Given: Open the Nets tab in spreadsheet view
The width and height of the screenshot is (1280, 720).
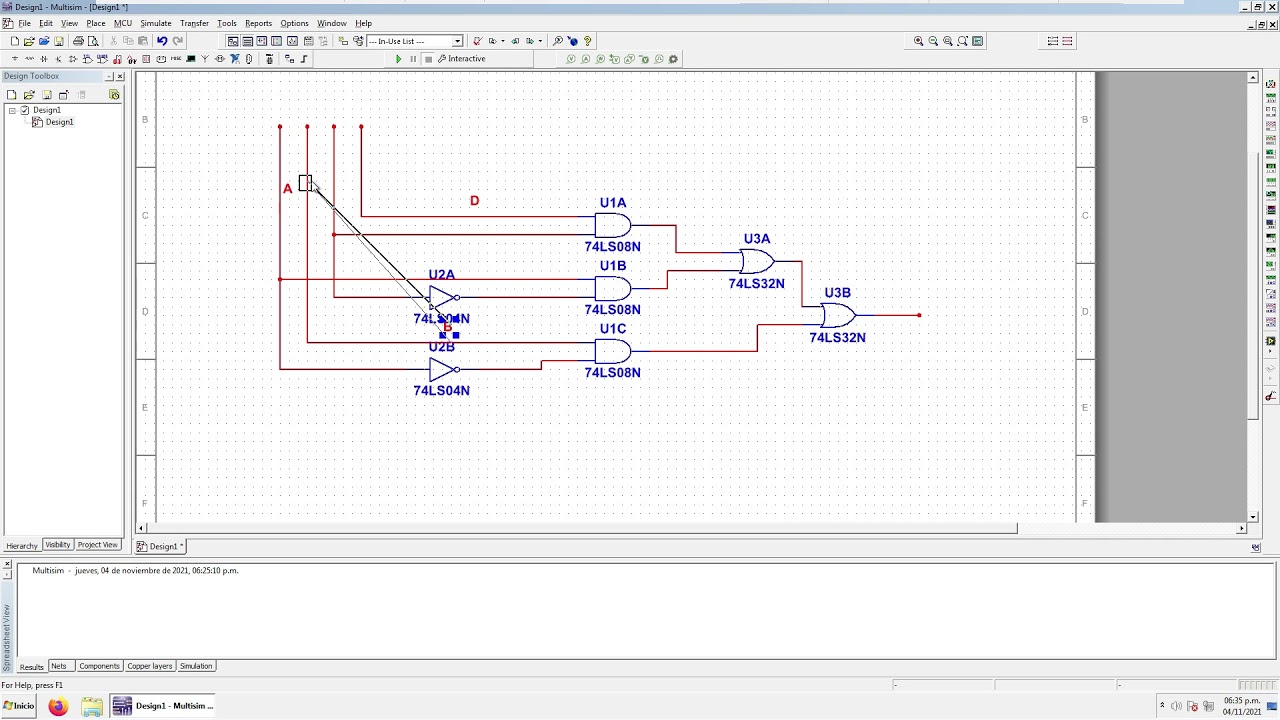Looking at the screenshot, I should [x=59, y=666].
